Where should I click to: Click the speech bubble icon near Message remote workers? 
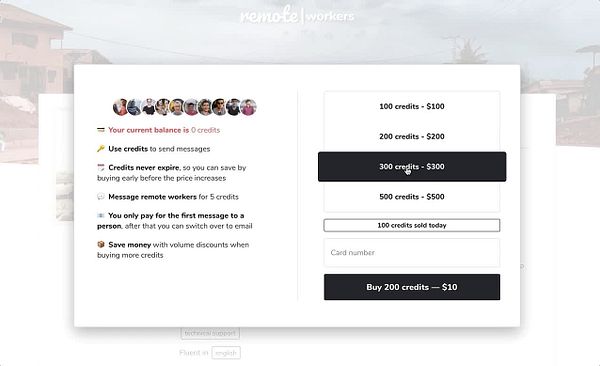(x=101, y=196)
